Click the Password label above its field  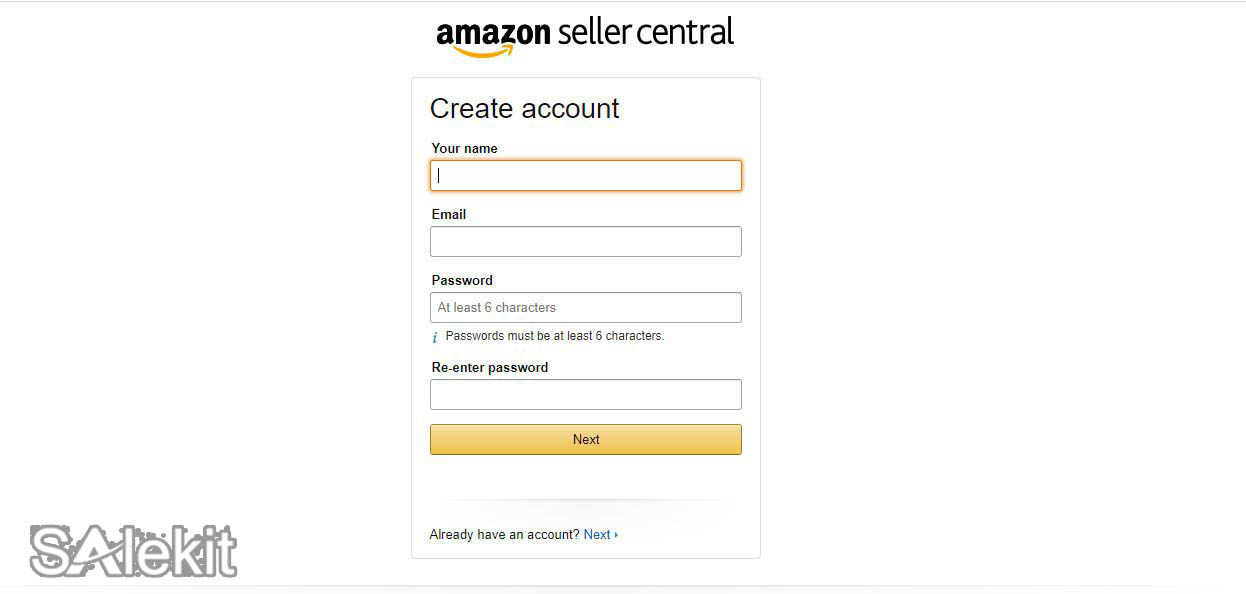[461, 280]
